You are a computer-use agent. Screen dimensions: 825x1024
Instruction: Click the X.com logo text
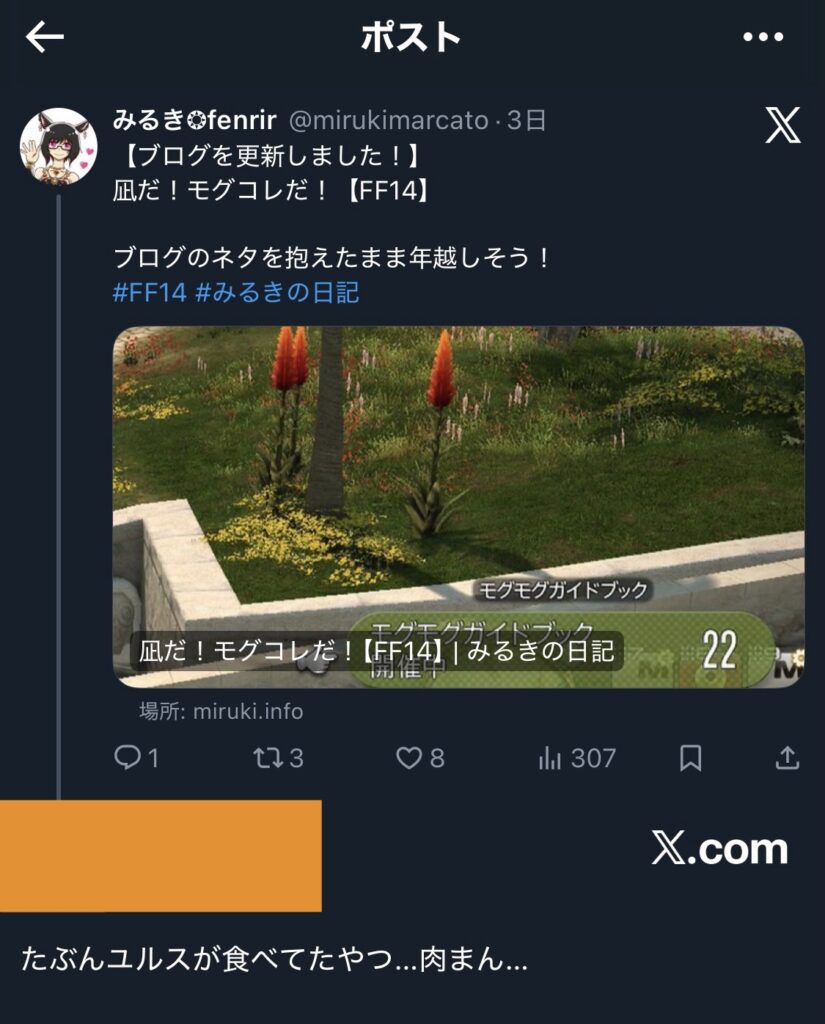click(x=720, y=848)
